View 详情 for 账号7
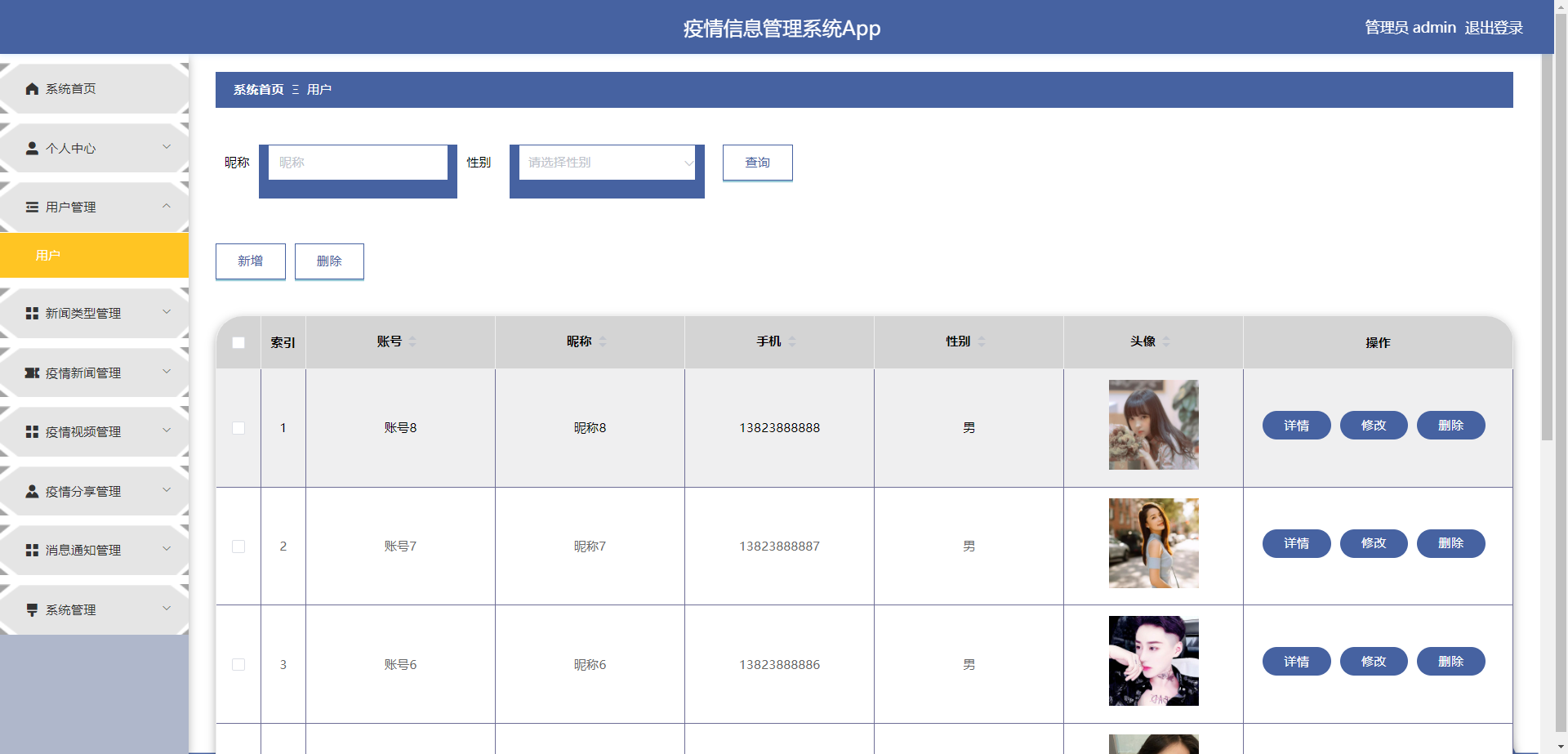The height and width of the screenshot is (754, 1568). pyautogui.click(x=1296, y=543)
